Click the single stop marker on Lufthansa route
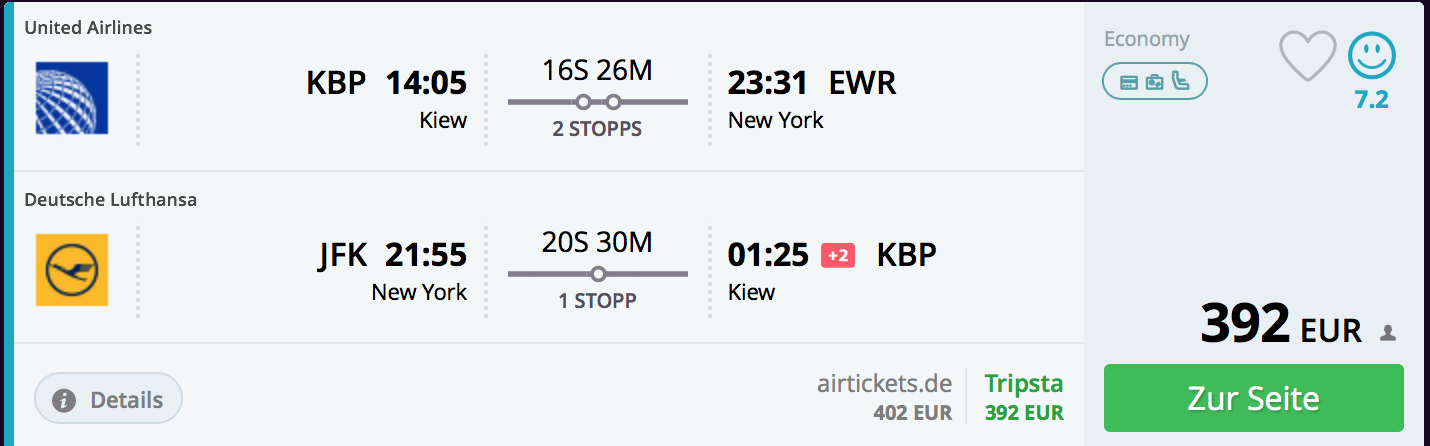 pos(598,273)
